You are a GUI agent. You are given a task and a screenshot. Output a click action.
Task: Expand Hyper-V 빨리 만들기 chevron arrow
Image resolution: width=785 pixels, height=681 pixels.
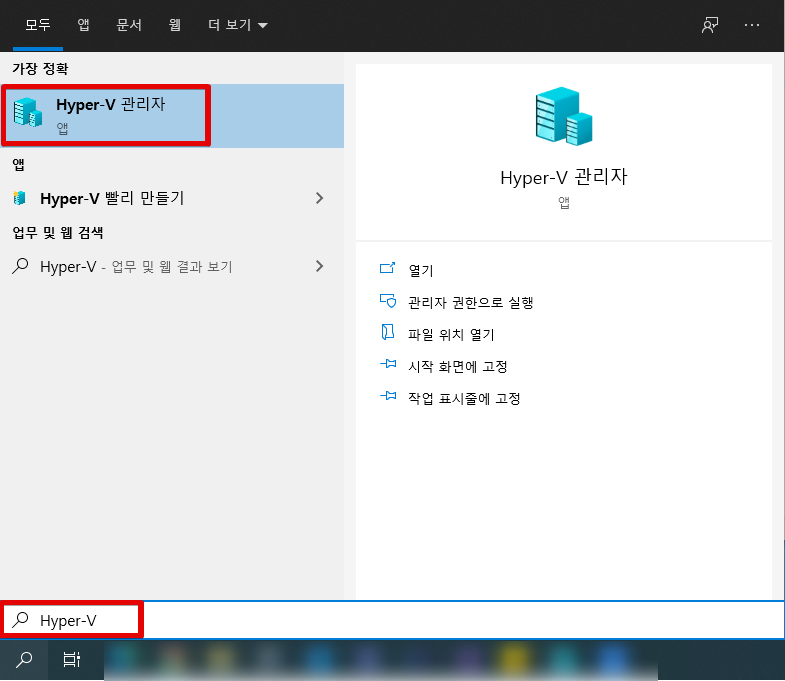pos(319,198)
